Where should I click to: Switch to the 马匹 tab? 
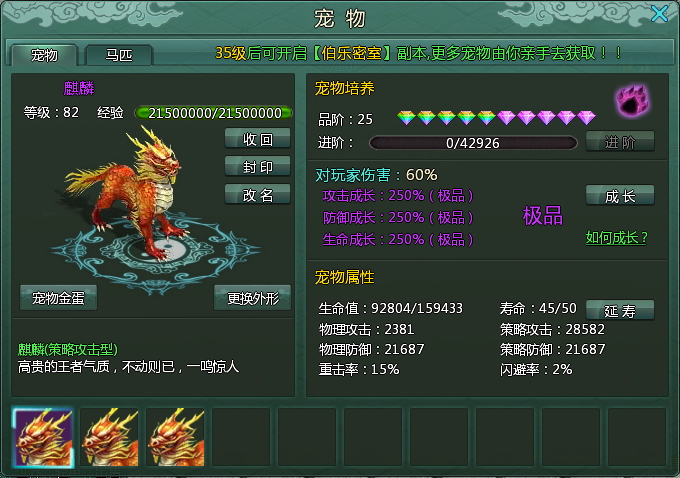tap(119, 55)
